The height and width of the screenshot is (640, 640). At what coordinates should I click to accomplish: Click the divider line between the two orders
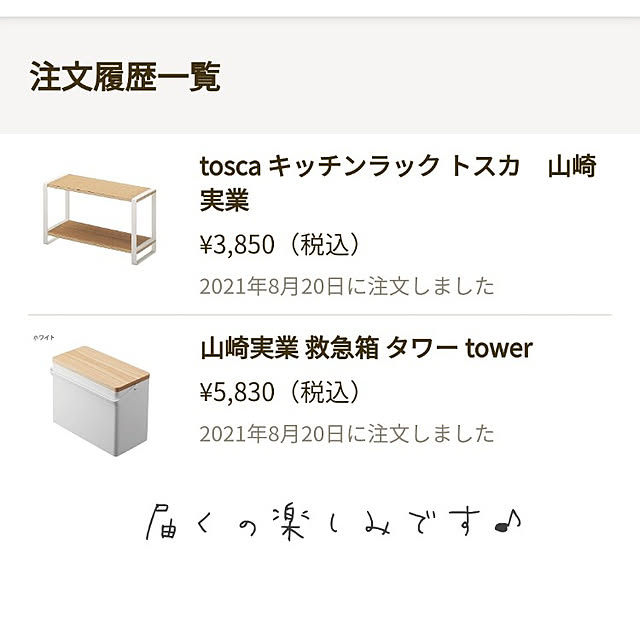320,315
